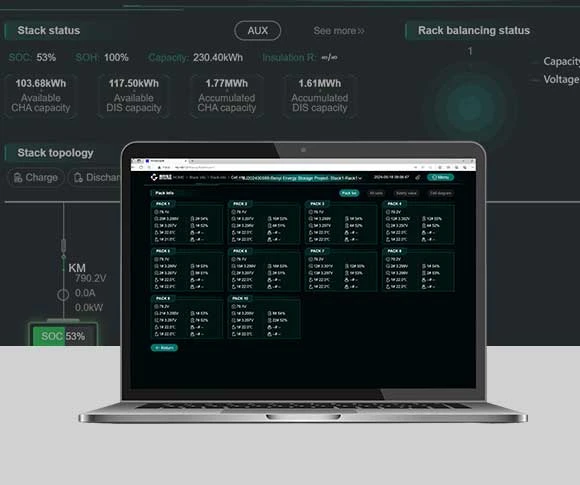The width and height of the screenshot is (580, 485).
Task: Select the 1.61MWh Accumulated DIS capacity card
Action: coord(320,96)
